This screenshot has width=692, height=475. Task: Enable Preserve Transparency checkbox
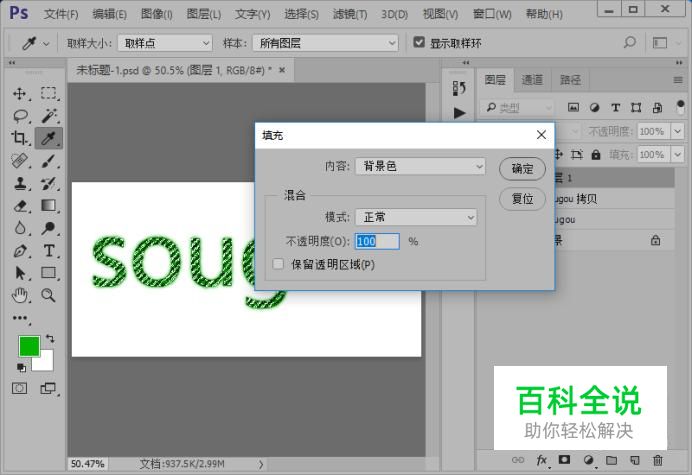[278, 264]
